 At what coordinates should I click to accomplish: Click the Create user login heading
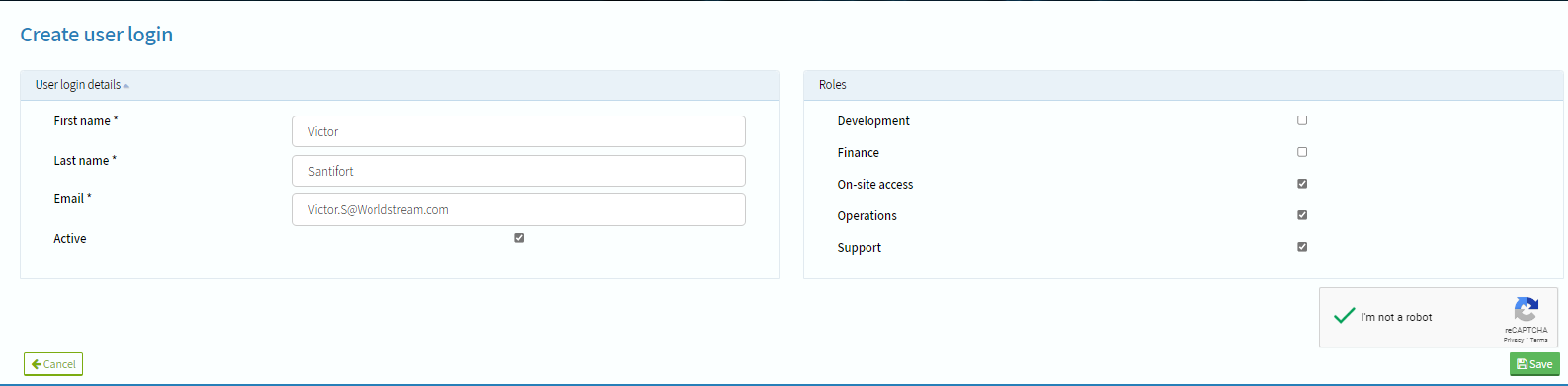[97, 35]
